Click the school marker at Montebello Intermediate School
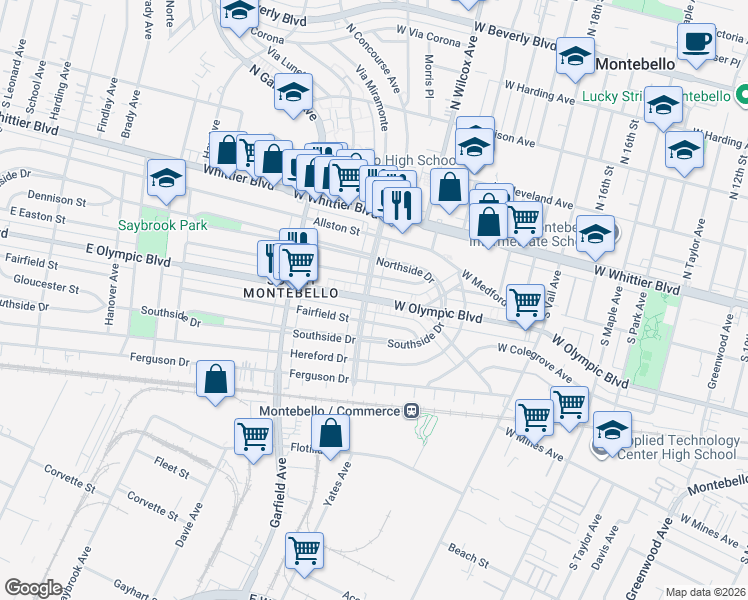This screenshot has width=748, height=600. (x=595, y=236)
